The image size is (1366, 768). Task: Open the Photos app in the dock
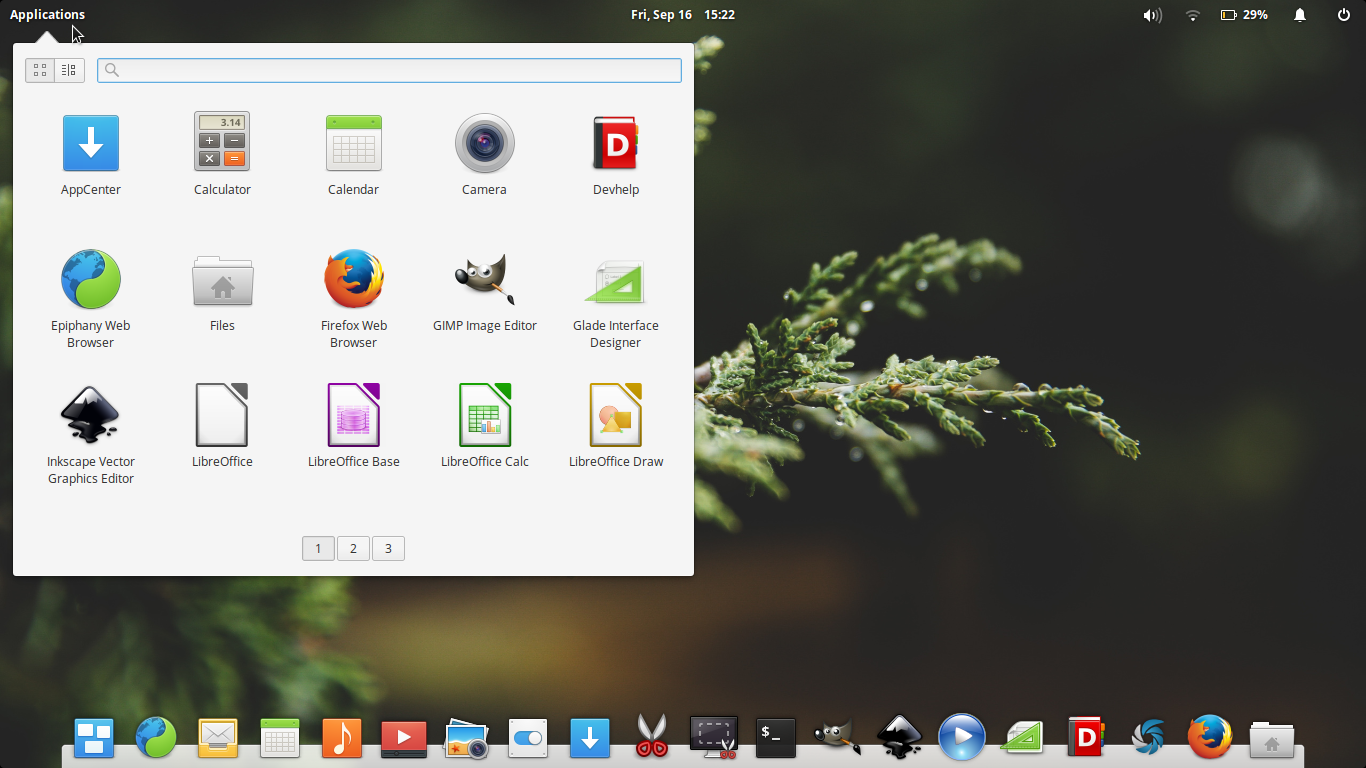point(466,738)
